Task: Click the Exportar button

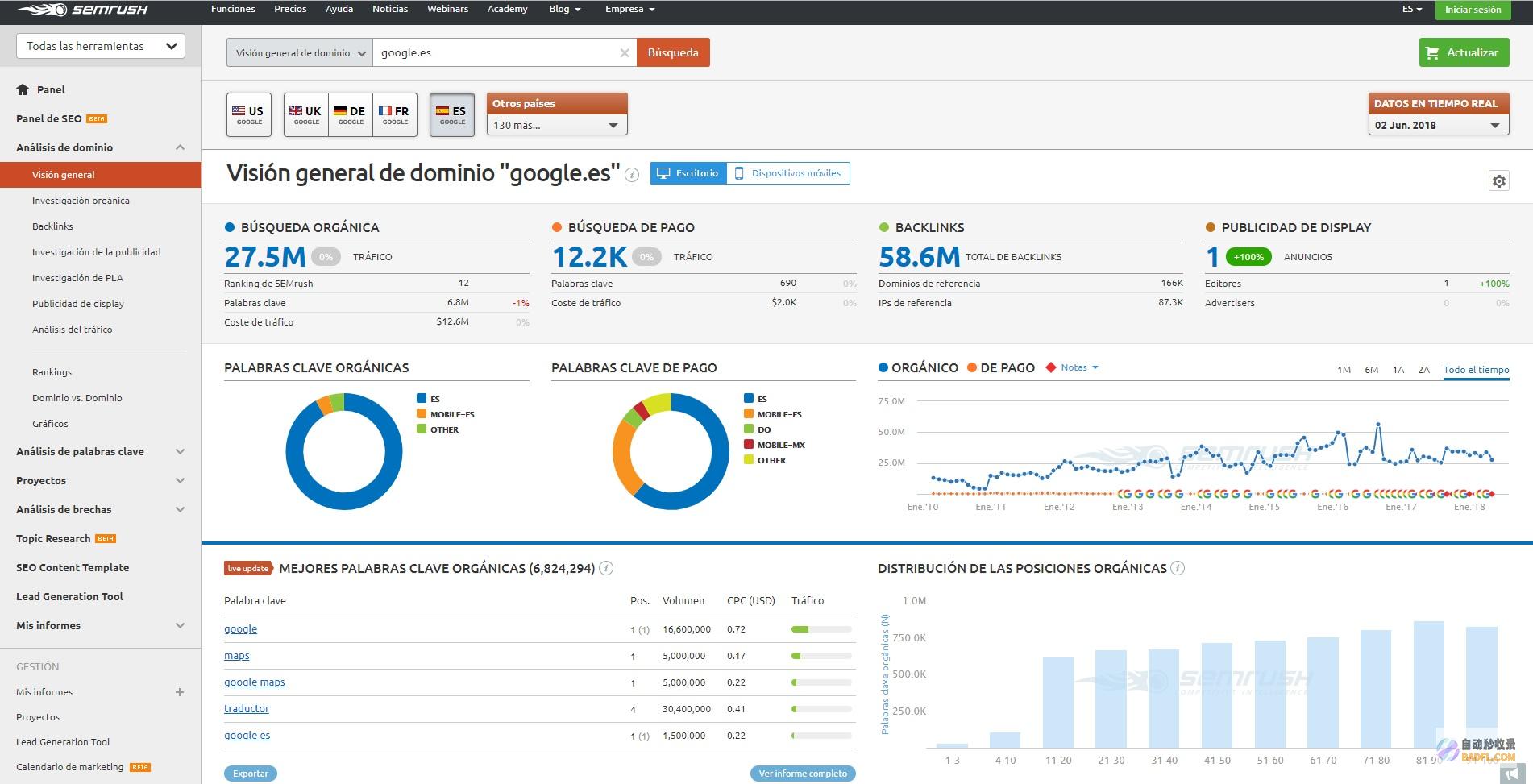Action: [x=251, y=774]
